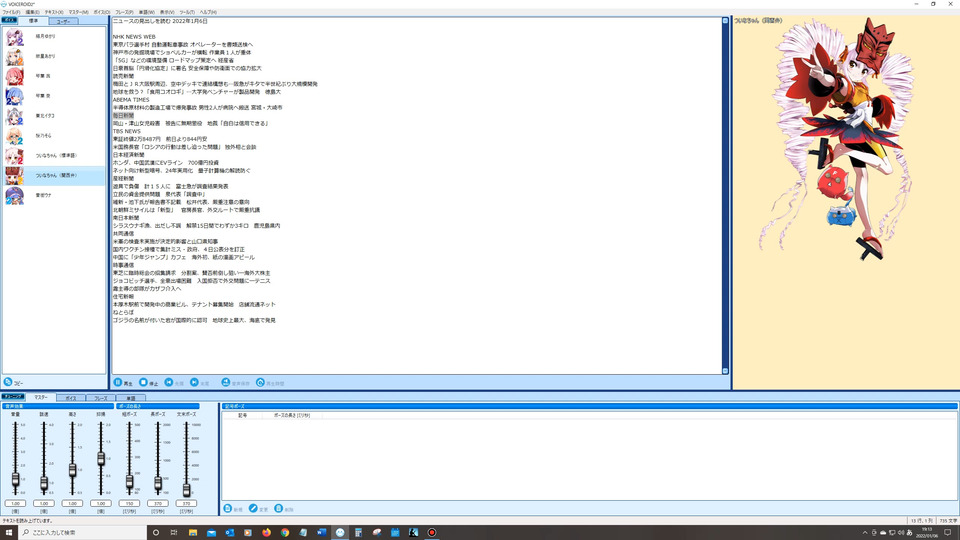This screenshot has height=540, width=960.
Task: Adjust the 抑揚 intonation slider handle
Action: (x=101, y=459)
